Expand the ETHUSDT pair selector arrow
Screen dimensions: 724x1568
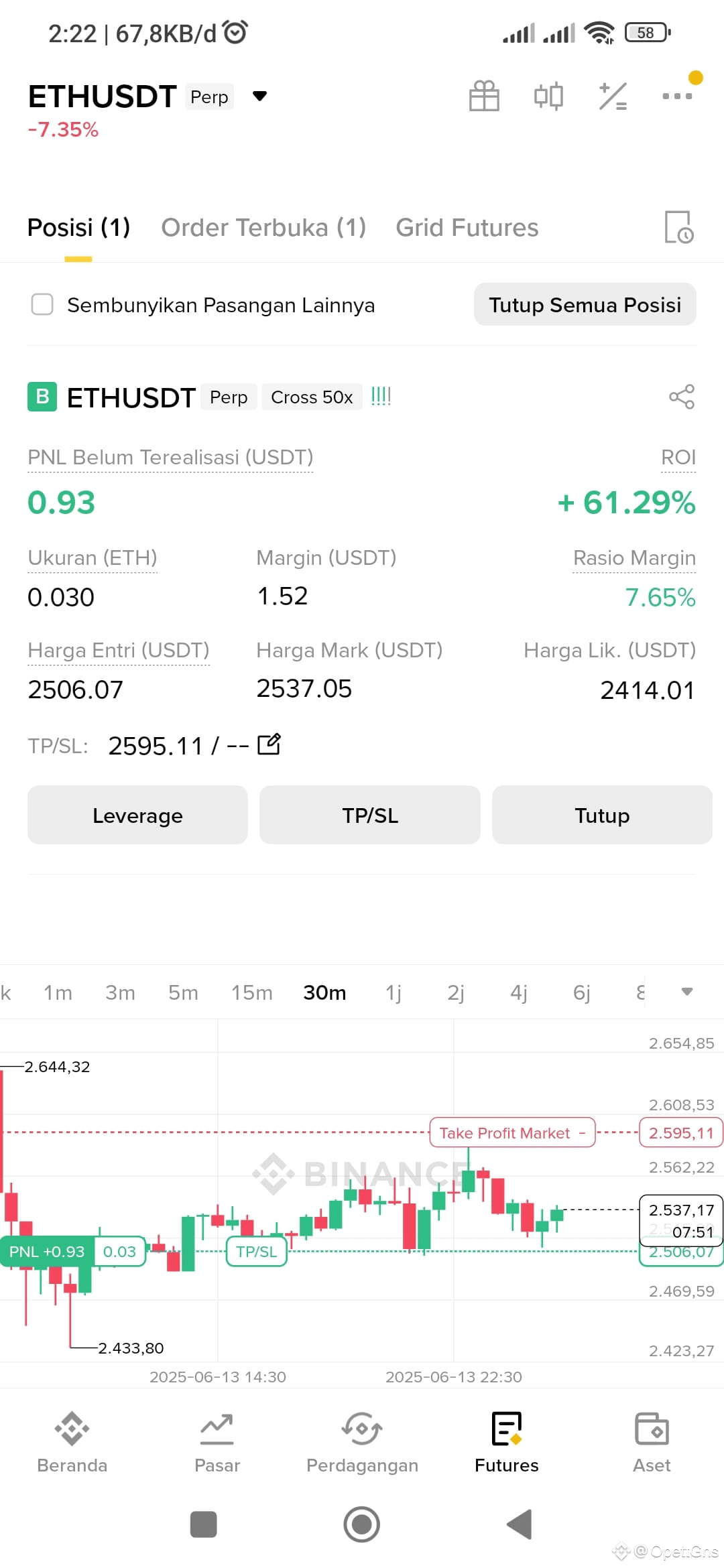tap(260, 96)
